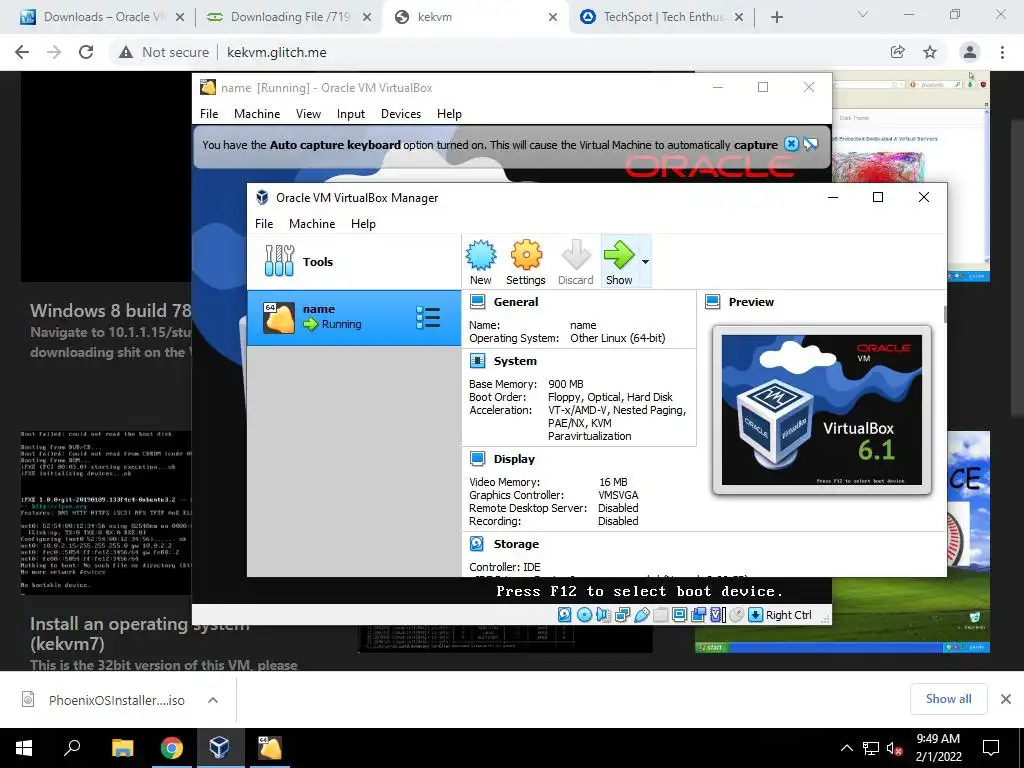Screen dimensions: 1024x768
Task: Click the VirtualBox 6.1 preview thumbnail
Action: pyautogui.click(x=822, y=409)
